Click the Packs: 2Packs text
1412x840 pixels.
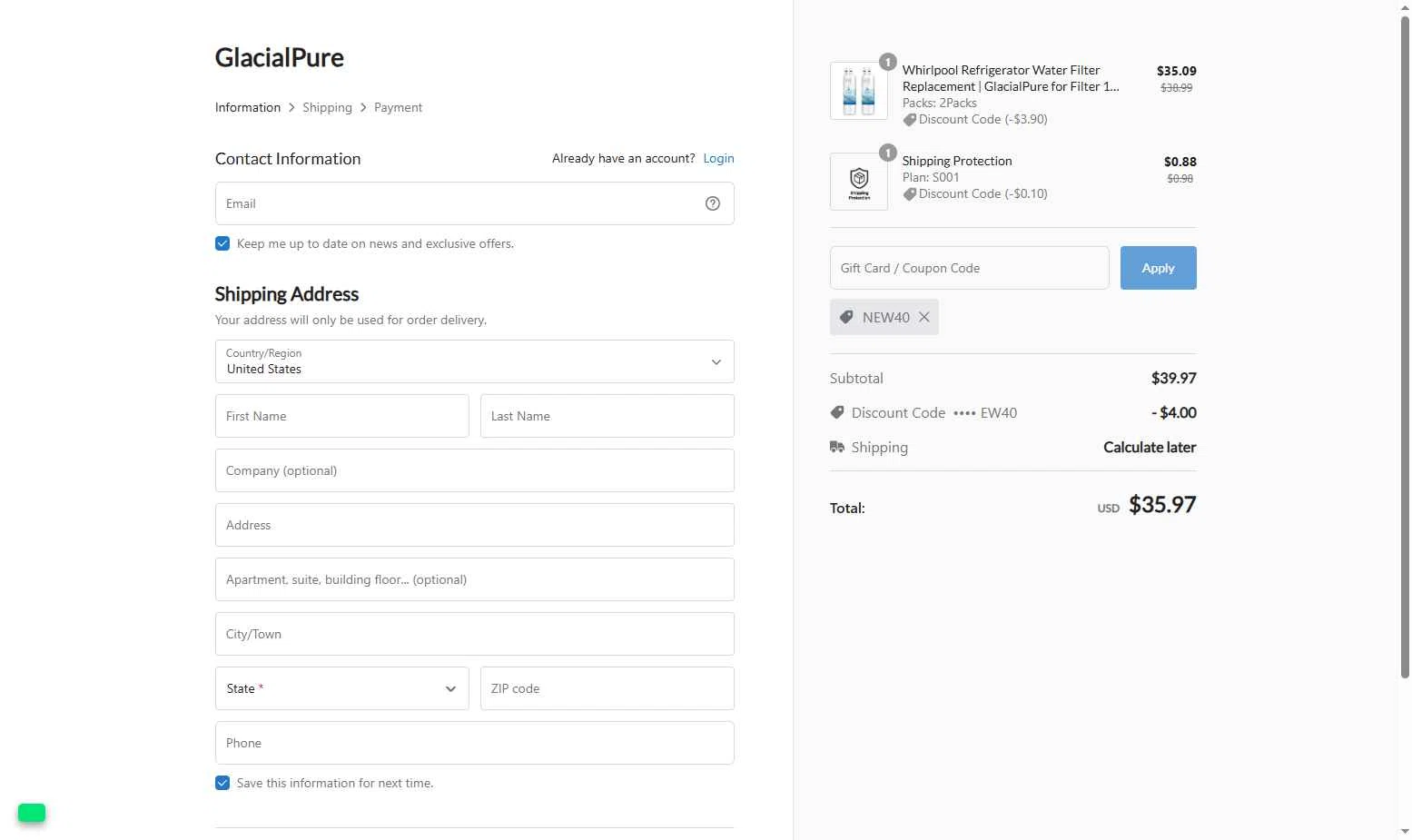point(940,103)
